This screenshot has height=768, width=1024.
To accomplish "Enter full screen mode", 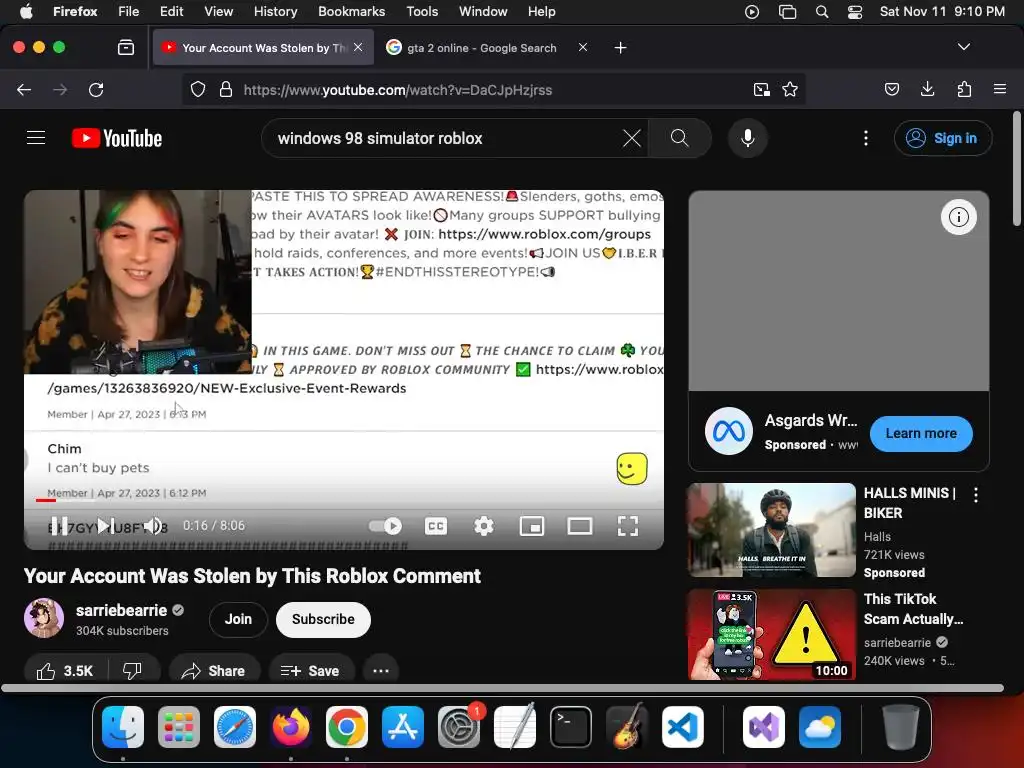I will click(x=628, y=526).
